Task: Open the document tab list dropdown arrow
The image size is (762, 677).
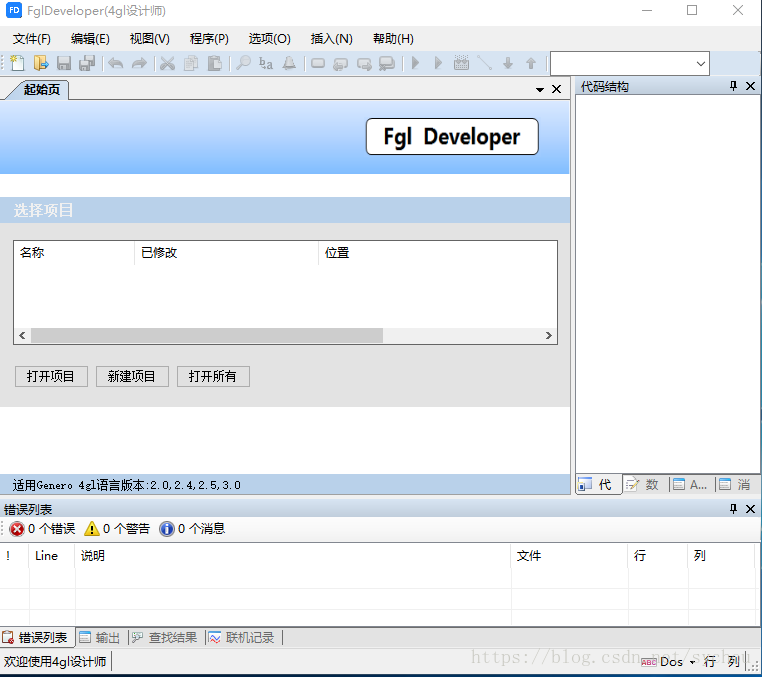Action: [x=539, y=89]
